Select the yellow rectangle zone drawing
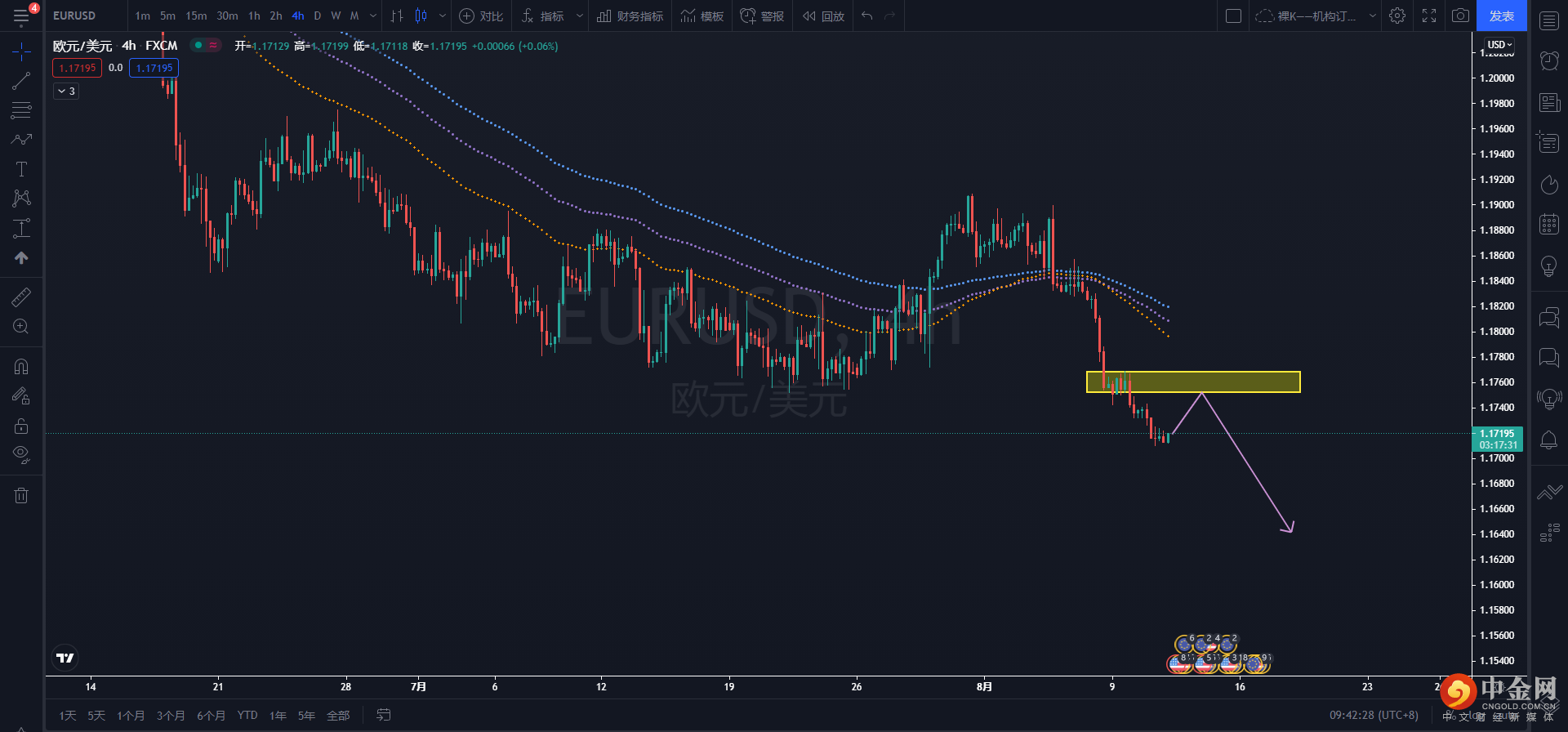The height and width of the screenshot is (732, 1568). tap(1193, 382)
